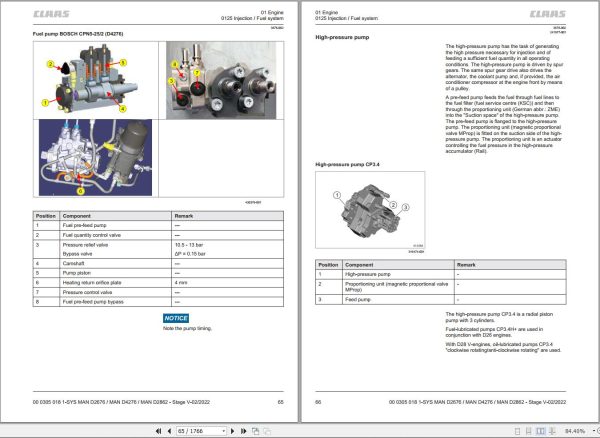Select 'Heating return orifice plate' cell
600x438 pixels.
pos(116,283)
